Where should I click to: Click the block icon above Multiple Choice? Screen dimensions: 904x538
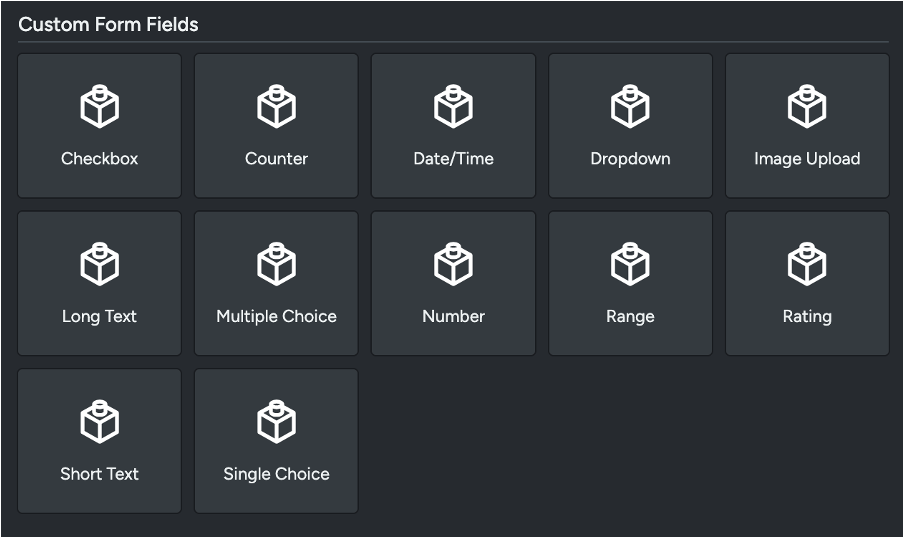pyautogui.click(x=276, y=265)
